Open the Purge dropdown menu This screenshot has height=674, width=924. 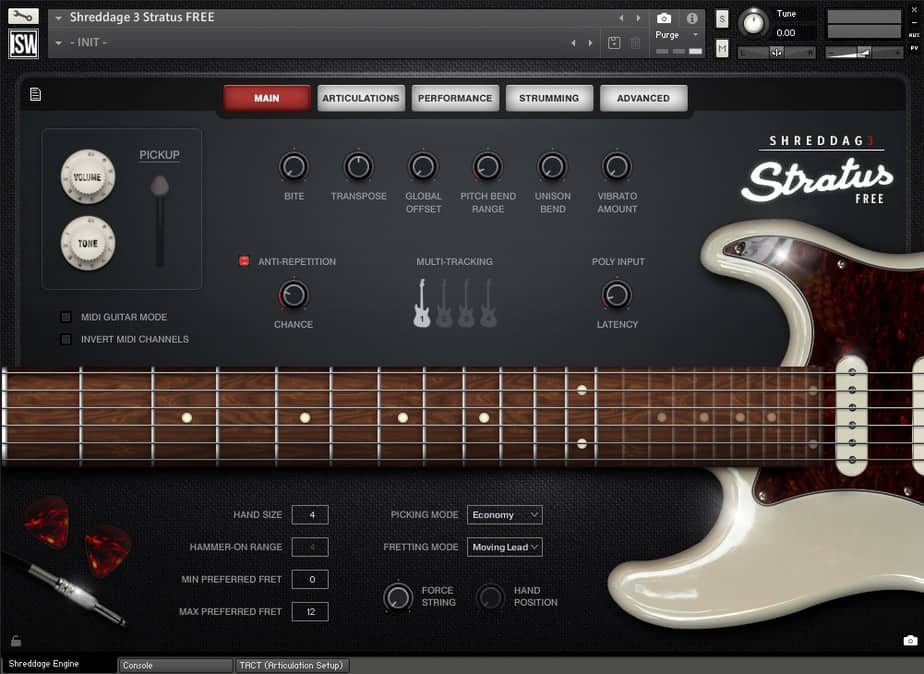coord(676,35)
